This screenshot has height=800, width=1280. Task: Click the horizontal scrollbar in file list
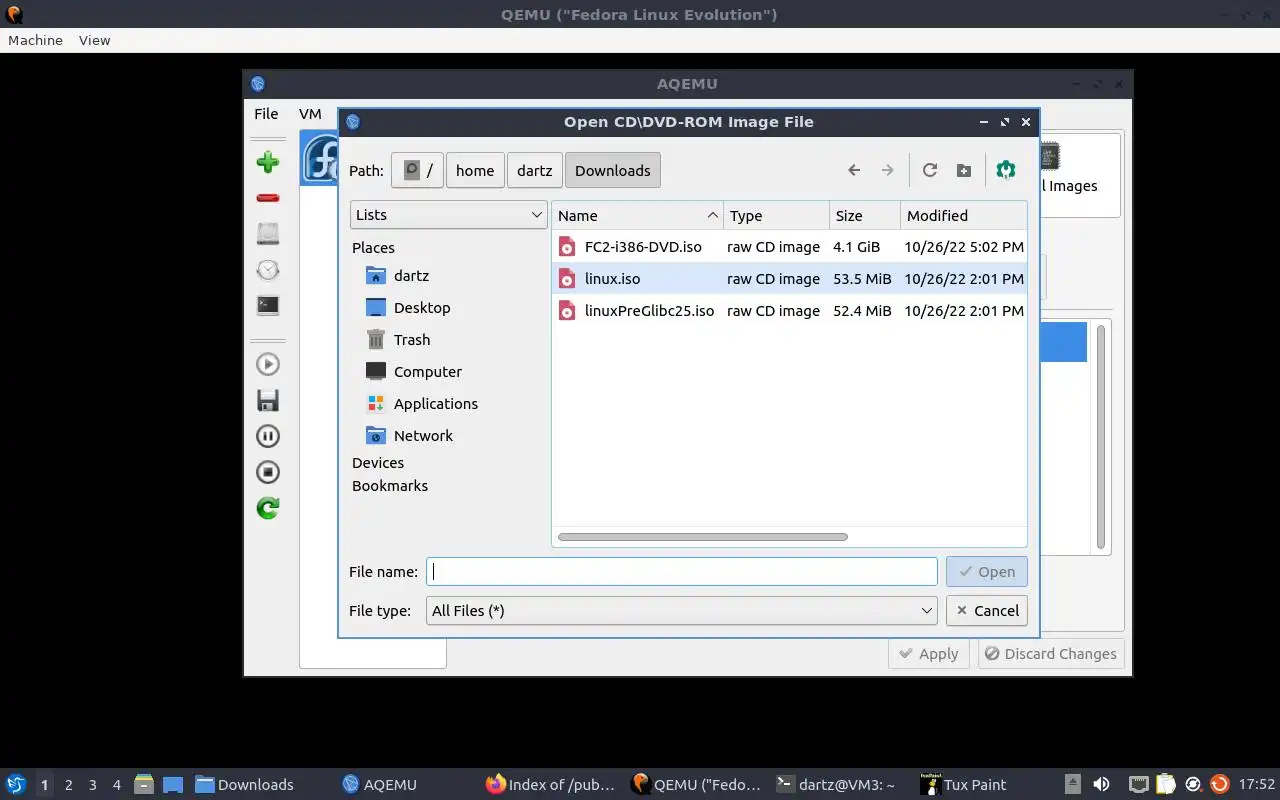click(x=703, y=537)
